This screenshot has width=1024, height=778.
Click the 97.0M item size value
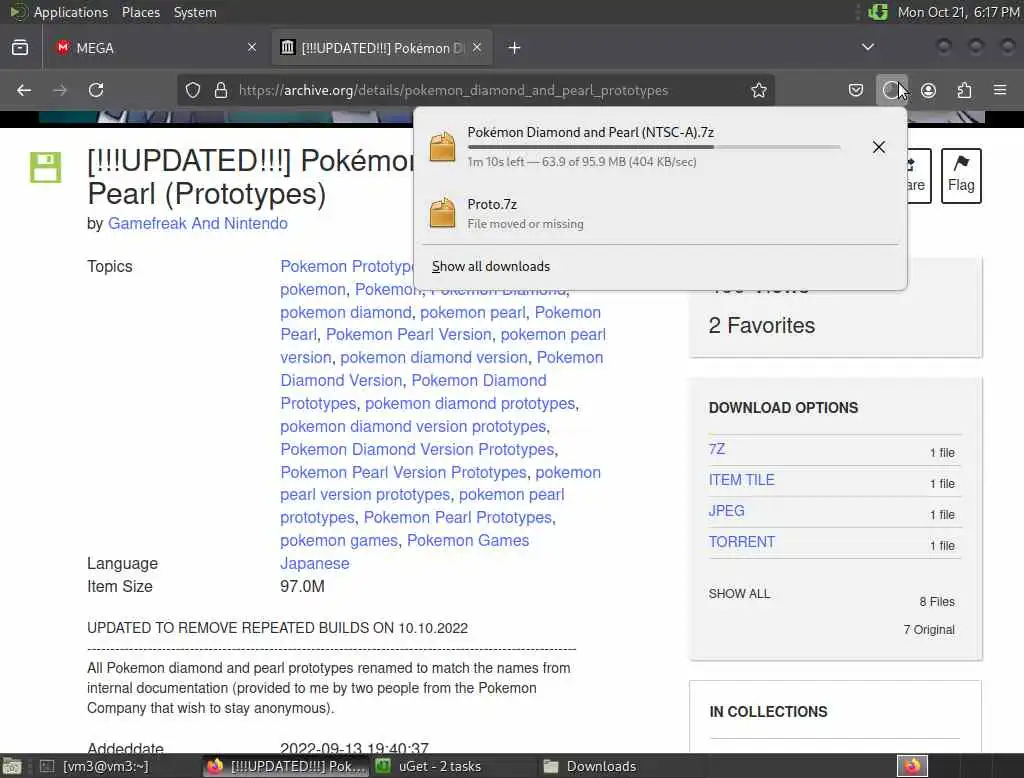(x=302, y=586)
